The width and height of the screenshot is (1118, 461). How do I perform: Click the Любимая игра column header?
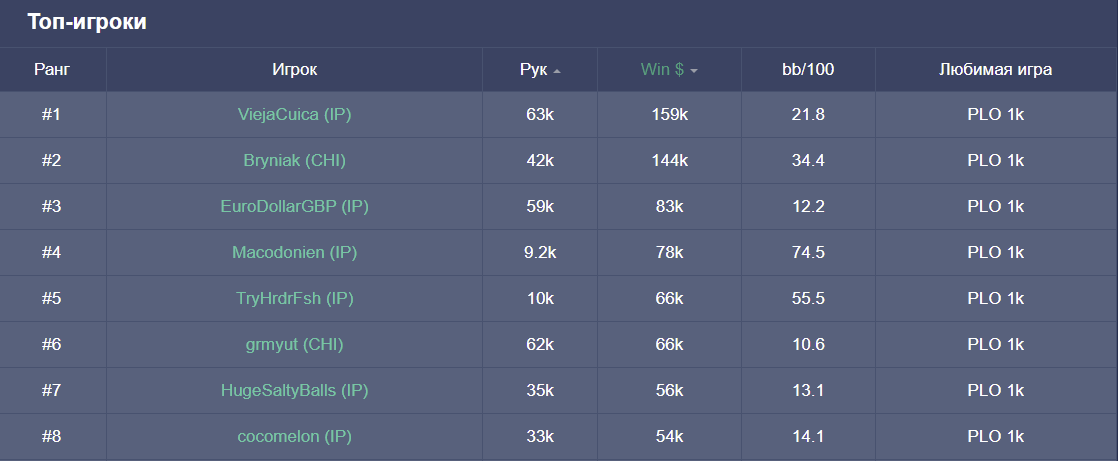pyautogui.click(x=995, y=70)
